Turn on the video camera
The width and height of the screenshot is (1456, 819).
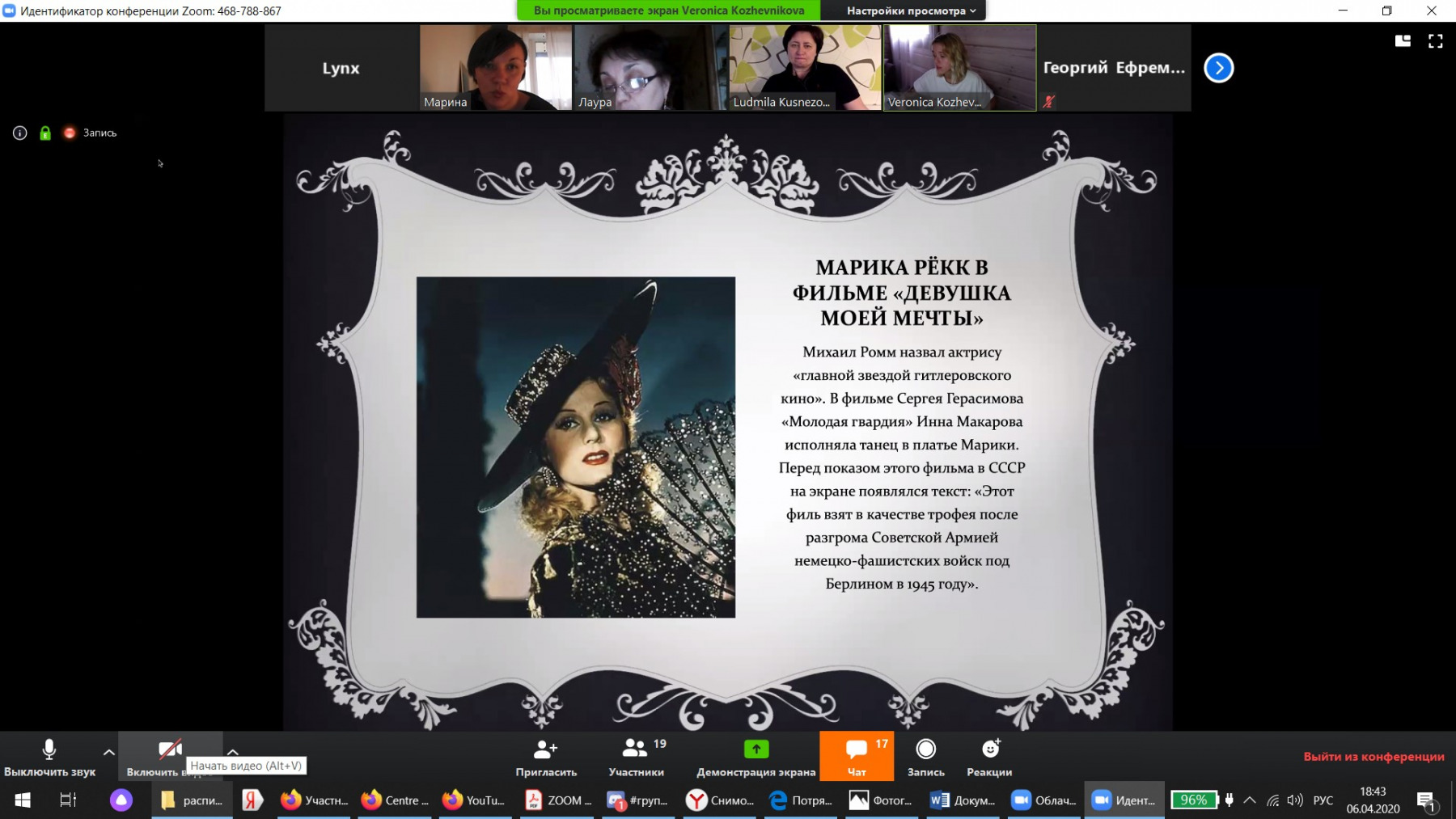pos(169,751)
